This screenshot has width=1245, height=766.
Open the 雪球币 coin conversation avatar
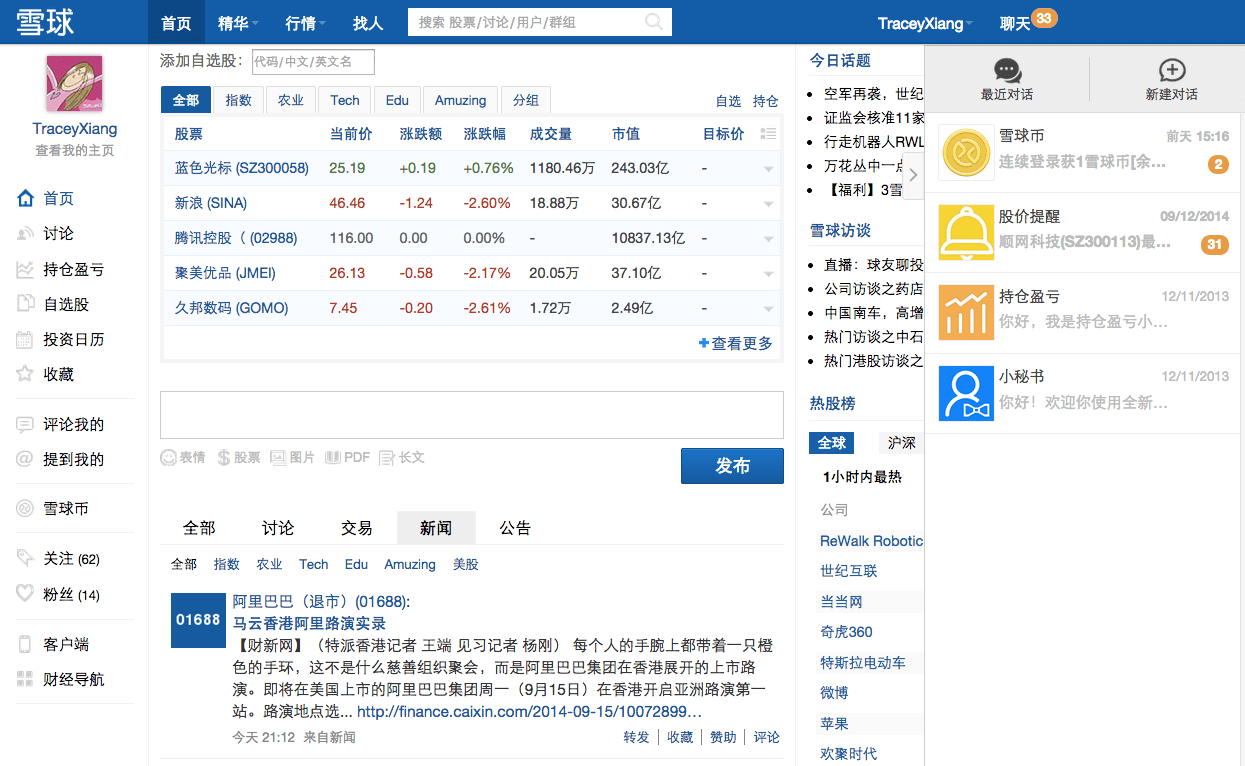(966, 152)
